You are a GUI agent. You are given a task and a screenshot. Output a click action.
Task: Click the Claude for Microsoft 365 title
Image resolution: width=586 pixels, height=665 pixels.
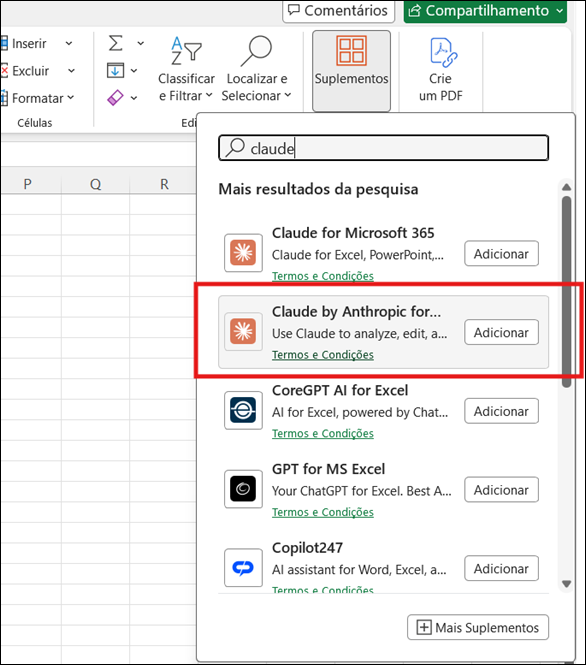(x=353, y=233)
